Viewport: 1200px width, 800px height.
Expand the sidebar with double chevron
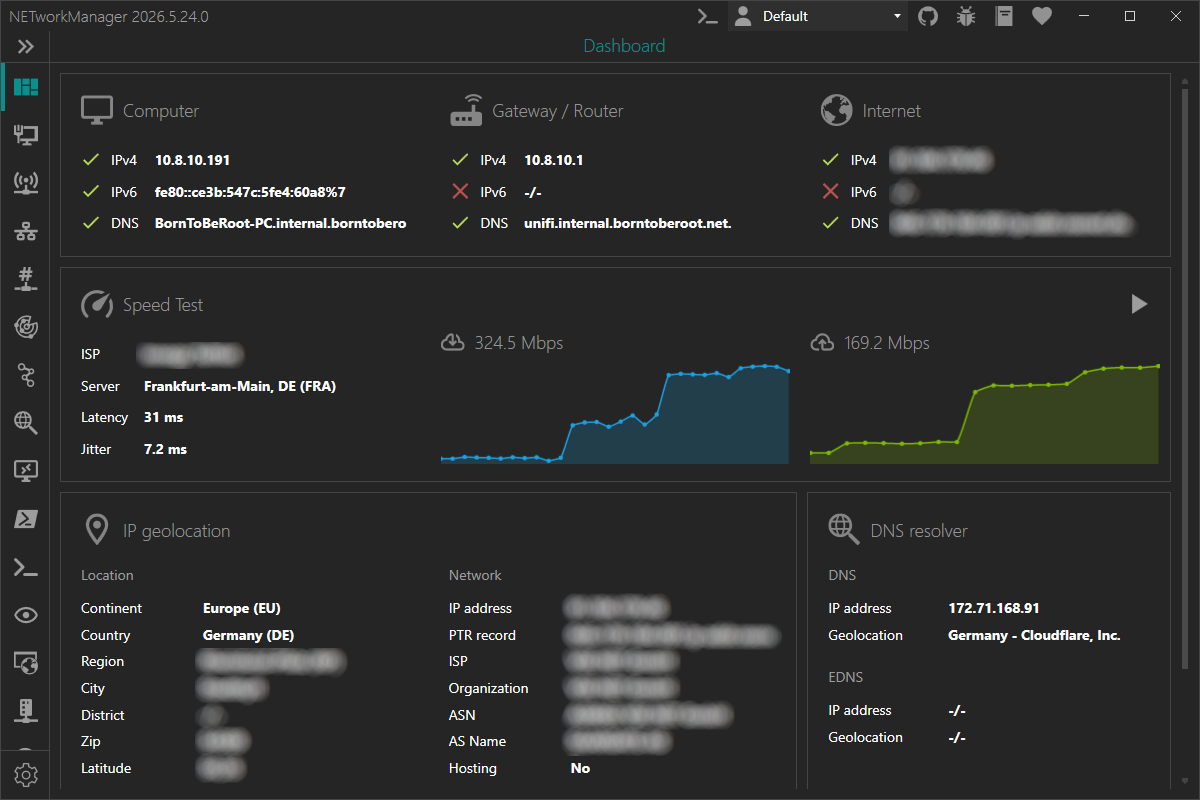tap(26, 46)
